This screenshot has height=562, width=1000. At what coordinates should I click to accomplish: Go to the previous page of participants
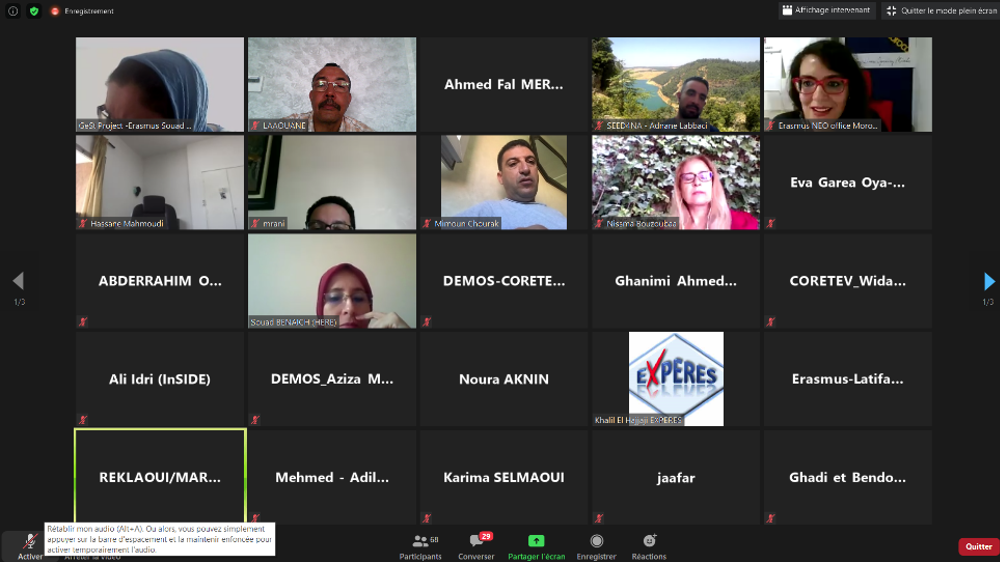pyautogui.click(x=17, y=282)
